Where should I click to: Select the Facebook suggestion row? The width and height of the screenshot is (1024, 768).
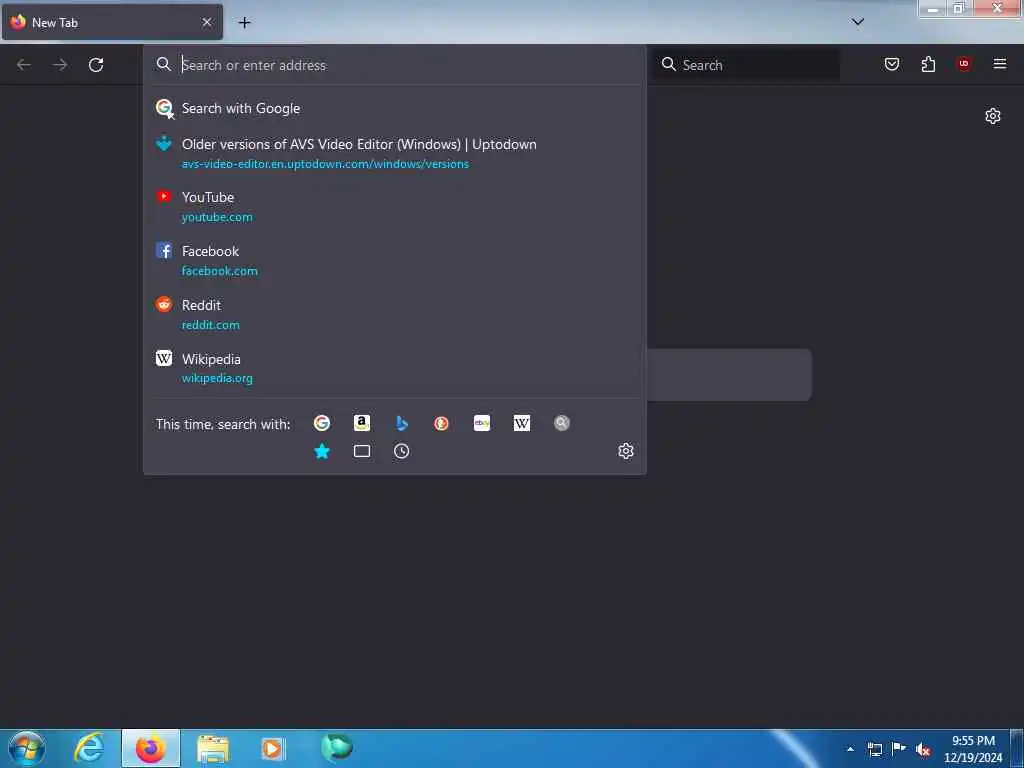(x=394, y=261)
